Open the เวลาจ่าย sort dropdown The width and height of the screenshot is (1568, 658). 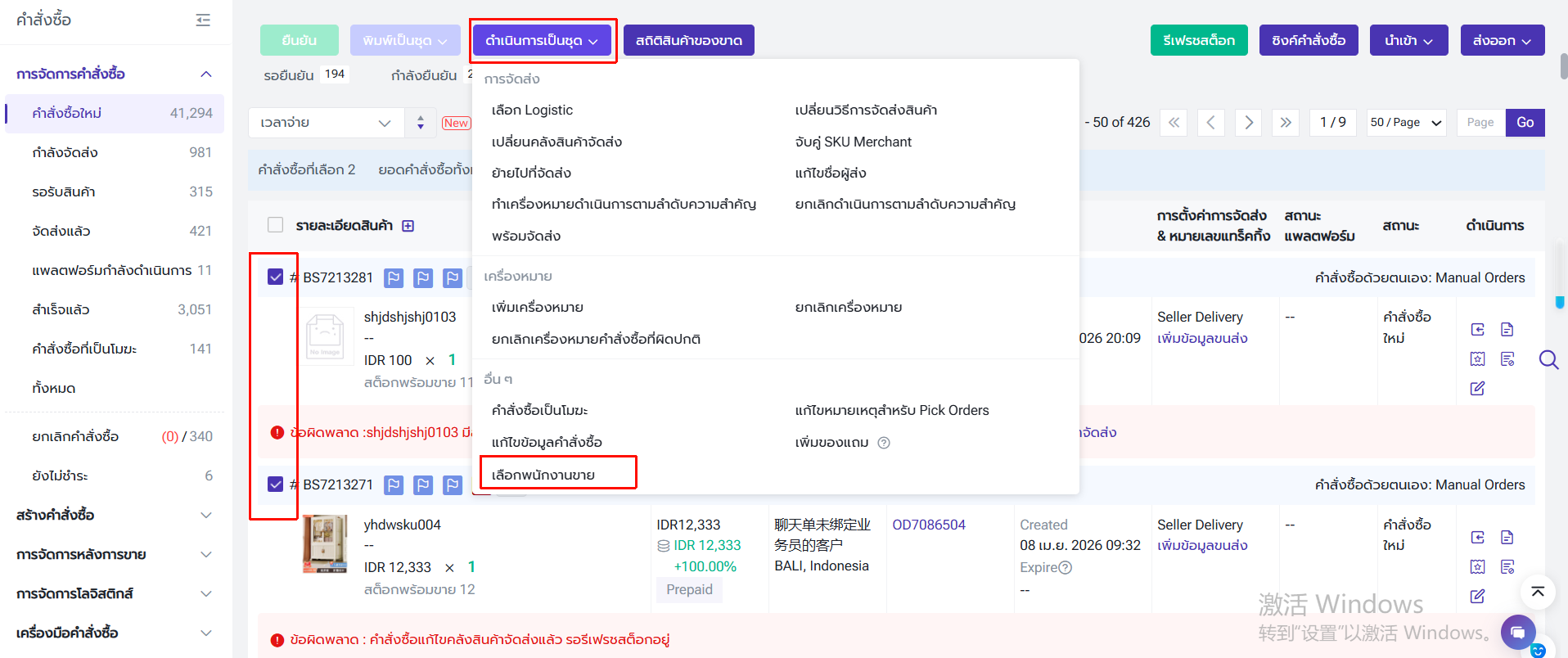click(x=325, y=123)
